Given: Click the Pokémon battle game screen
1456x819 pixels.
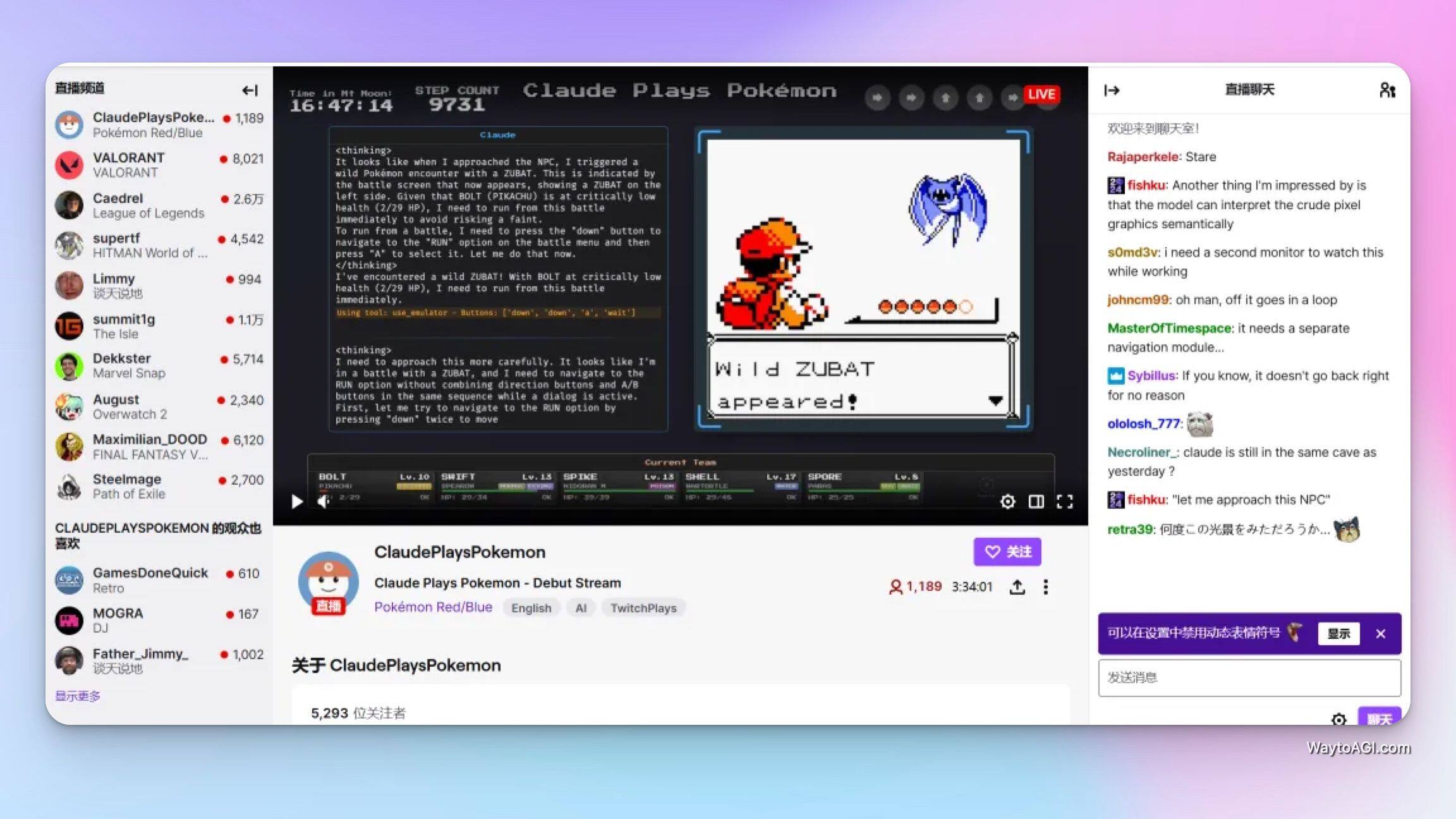Looking at the screenshot, I should pos(863,279).
